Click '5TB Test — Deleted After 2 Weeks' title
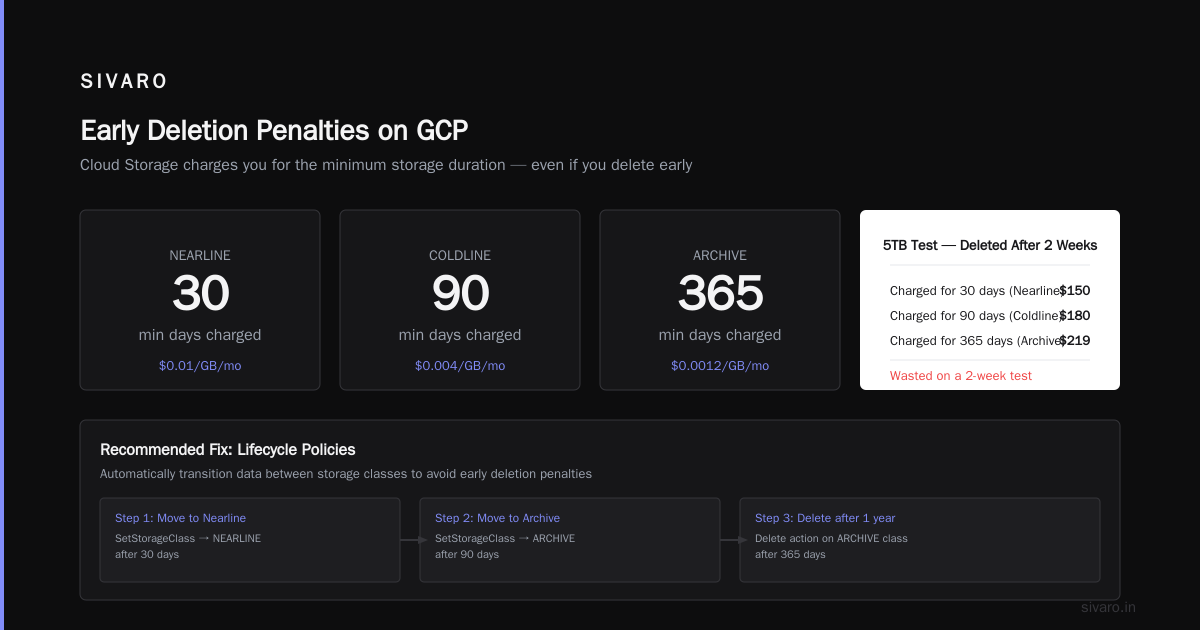Screen dimensions: 1200x630 (990, 245)
